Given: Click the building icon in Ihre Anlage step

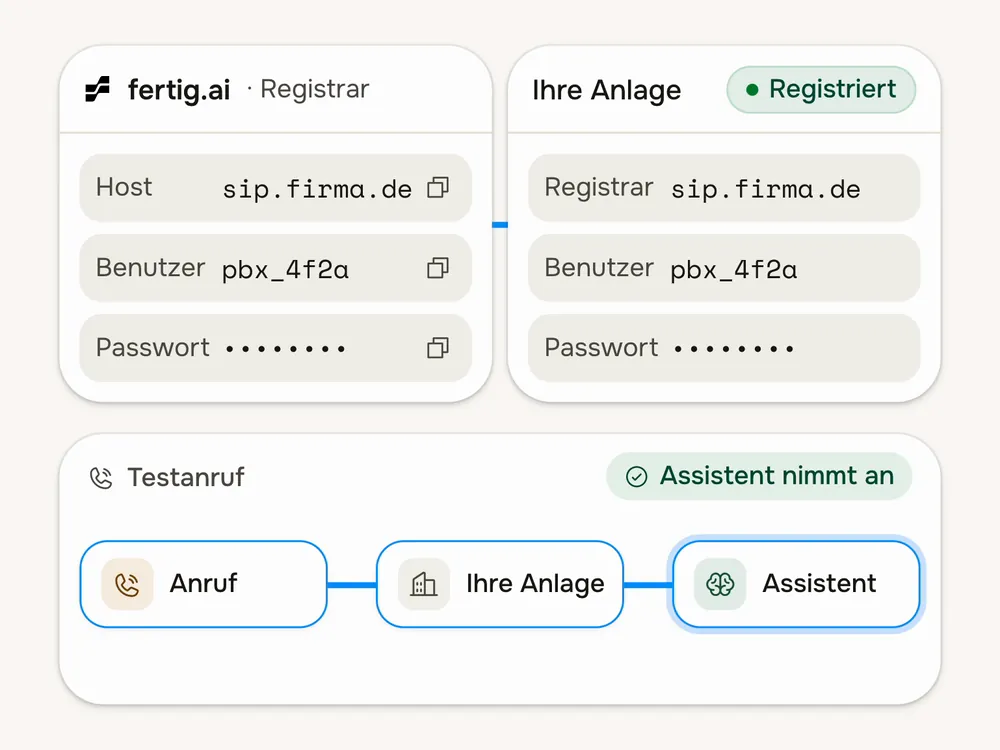Looking at the screenshot, I should pyautogui.click(x=424, y=584).
